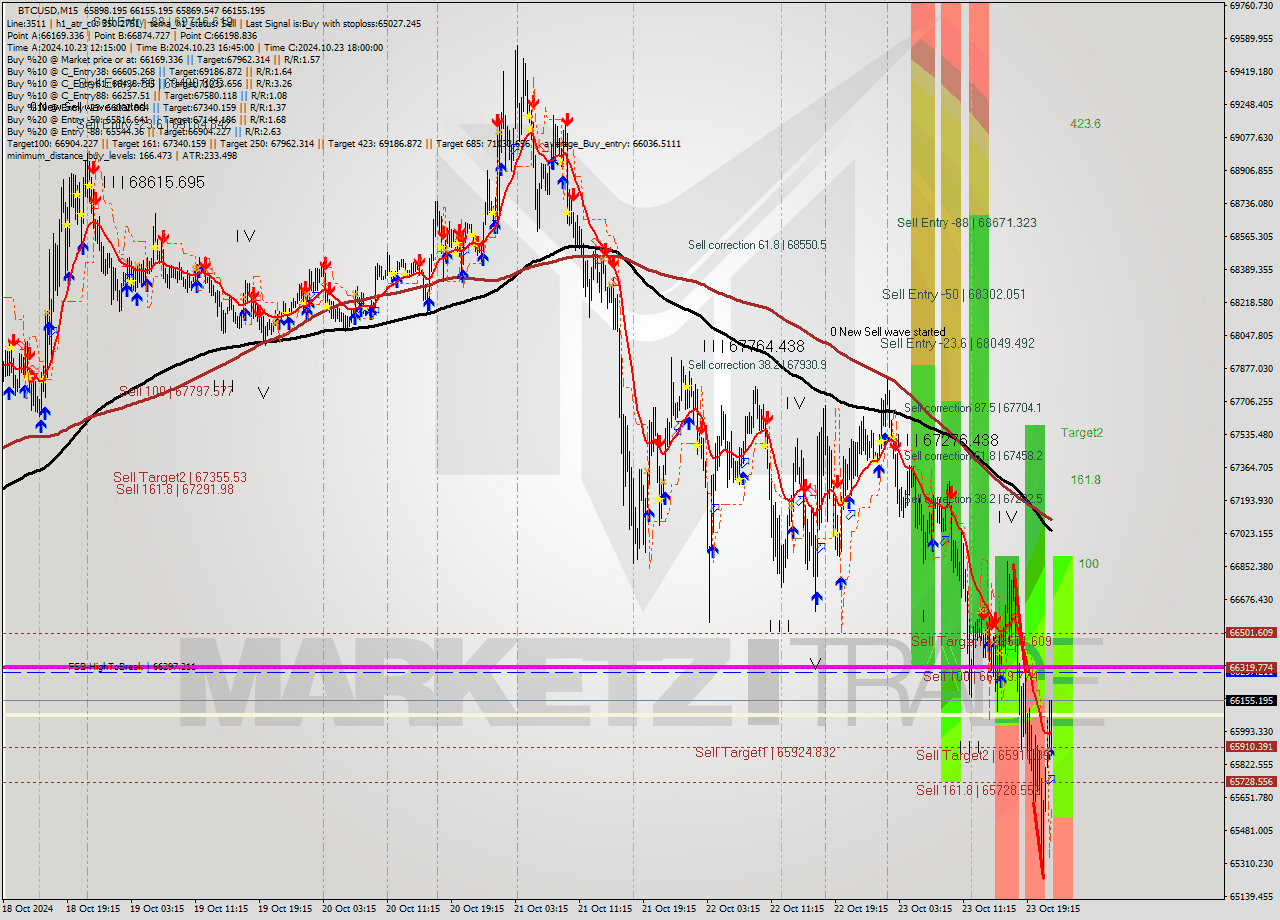This screenshot has height=920, width=1280.
Task: Click the 66501.609 price tag on axis
Action: click(1251, 633)
